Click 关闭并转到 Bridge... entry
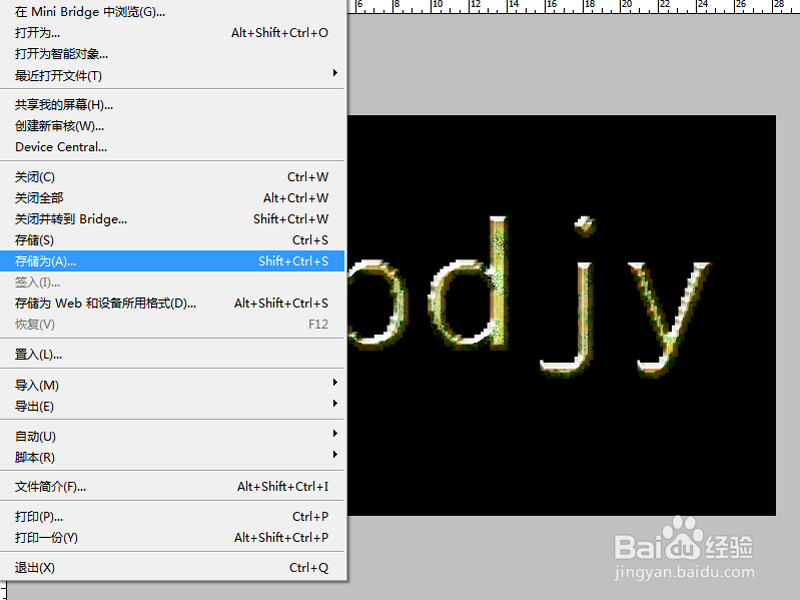The width and height of the screenshot is (800, 600). pyautogui.click(x=172, y=219)
